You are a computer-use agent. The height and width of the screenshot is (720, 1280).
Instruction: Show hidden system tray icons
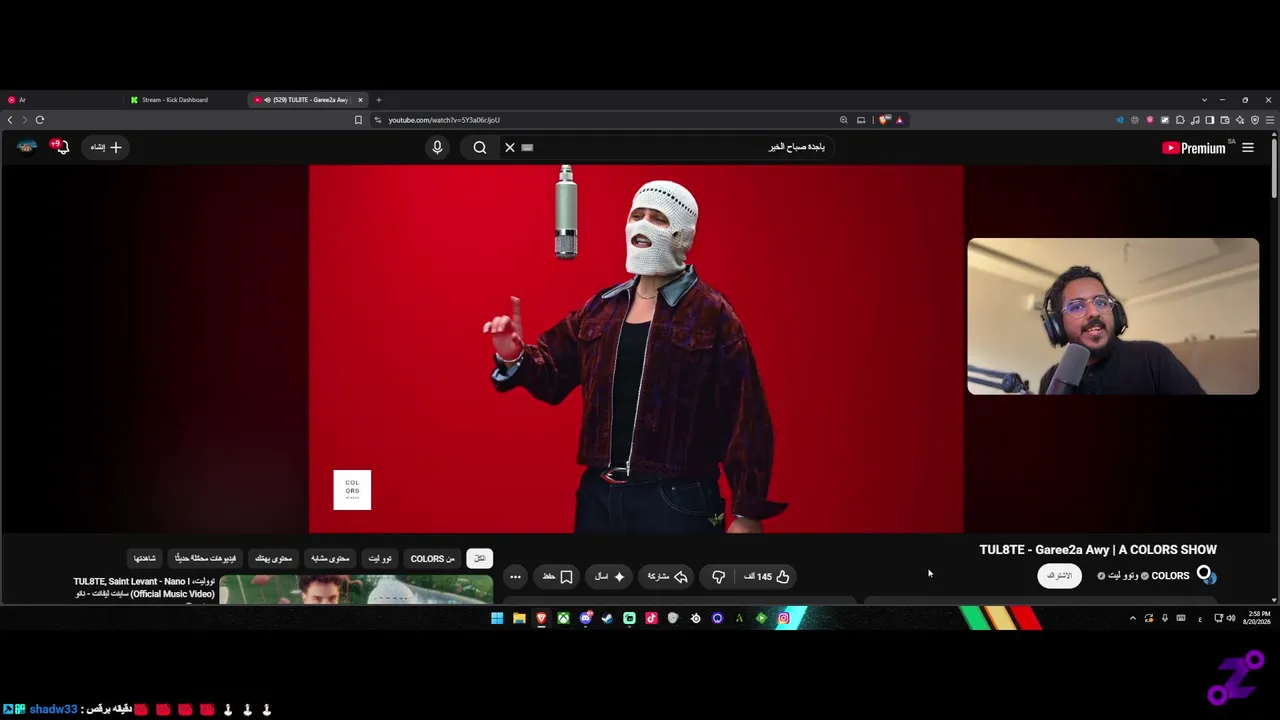point(1133,619)
